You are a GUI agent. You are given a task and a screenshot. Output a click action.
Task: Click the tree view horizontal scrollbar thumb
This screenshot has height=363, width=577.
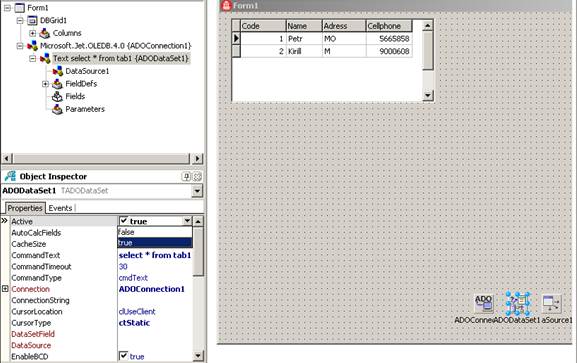pos(101,159)
